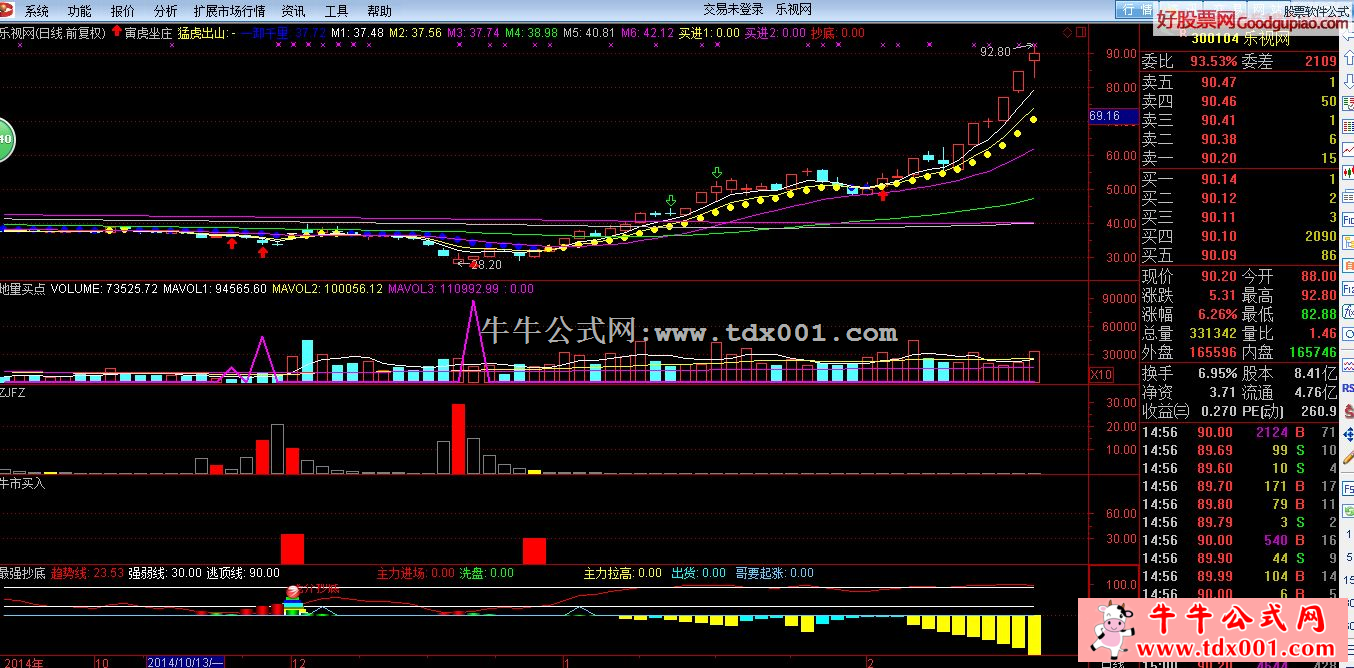Click the trade tick with volume 540 B

[x=1239, y=540]
